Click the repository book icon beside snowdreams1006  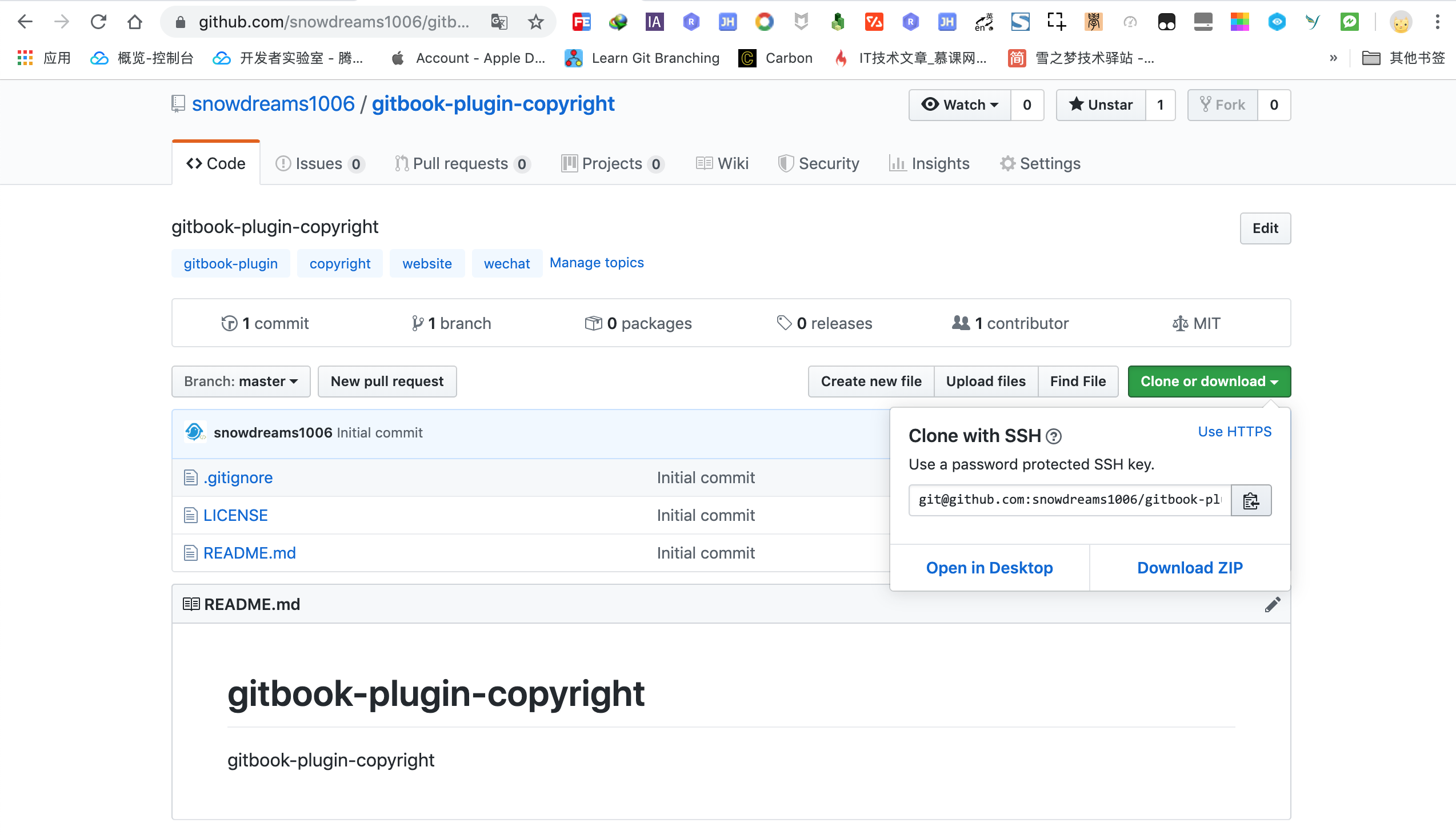177,103
